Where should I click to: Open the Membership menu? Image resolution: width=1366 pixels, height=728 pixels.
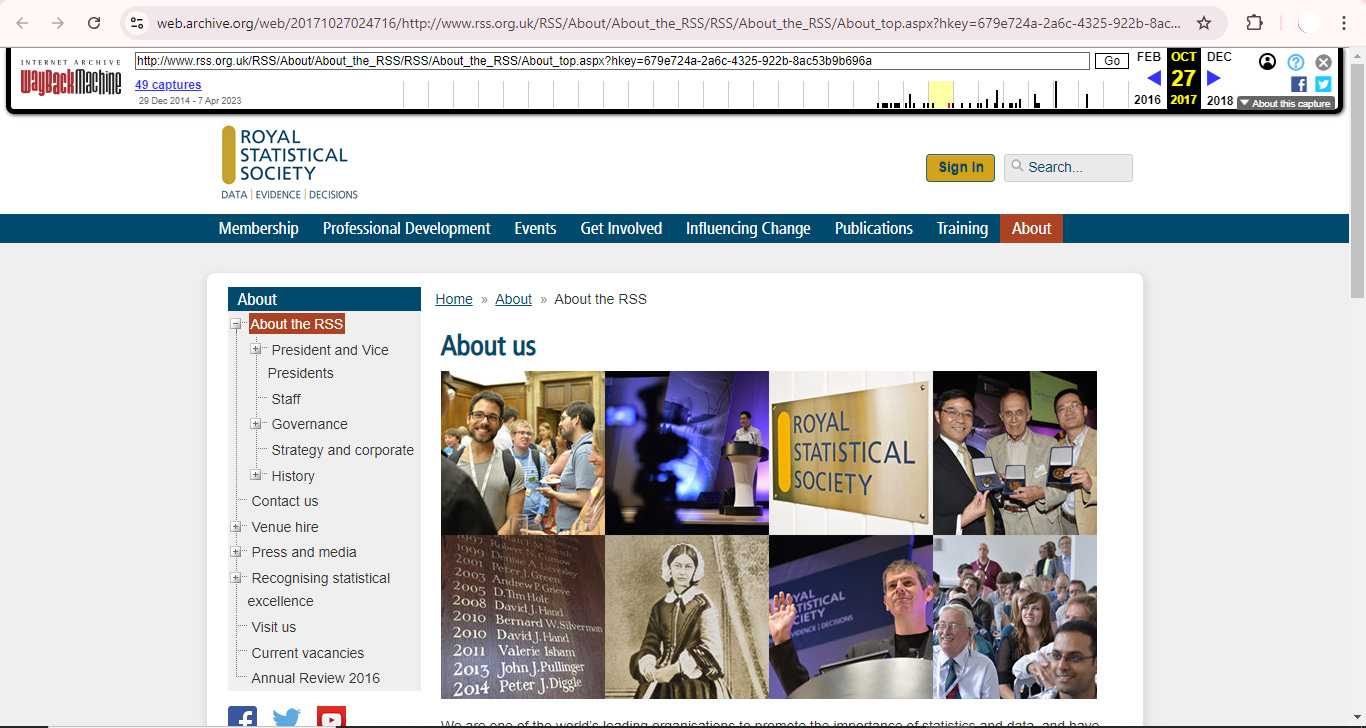click(x=259, y=228)
